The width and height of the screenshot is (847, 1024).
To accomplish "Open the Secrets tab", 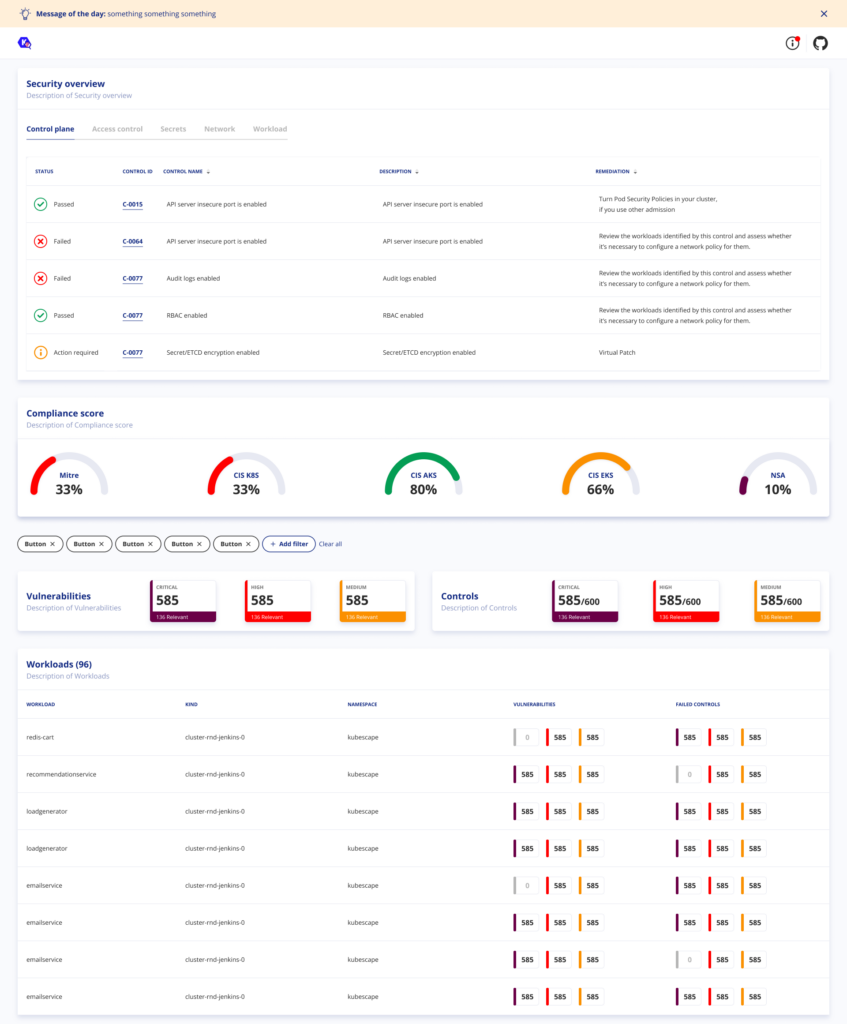I will click(x=173, y=129).
